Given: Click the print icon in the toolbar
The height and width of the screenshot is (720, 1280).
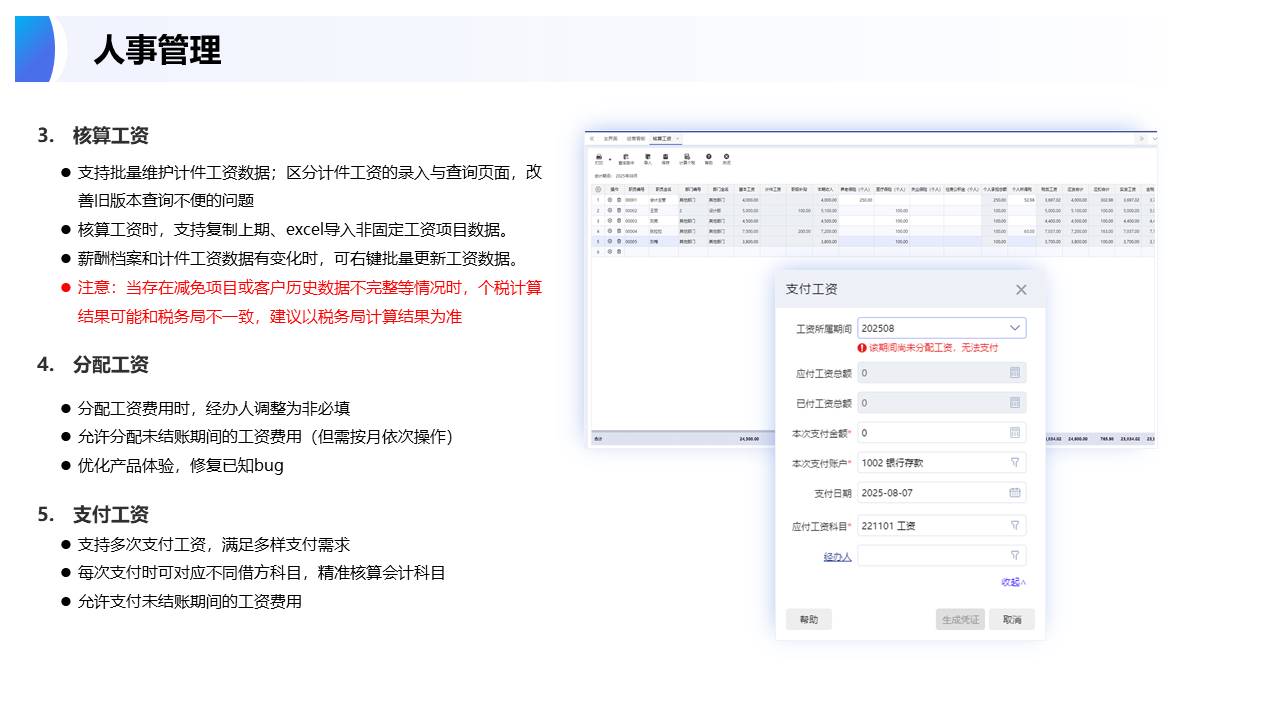Looking at the screenshot, I should [x=598, y=158].
